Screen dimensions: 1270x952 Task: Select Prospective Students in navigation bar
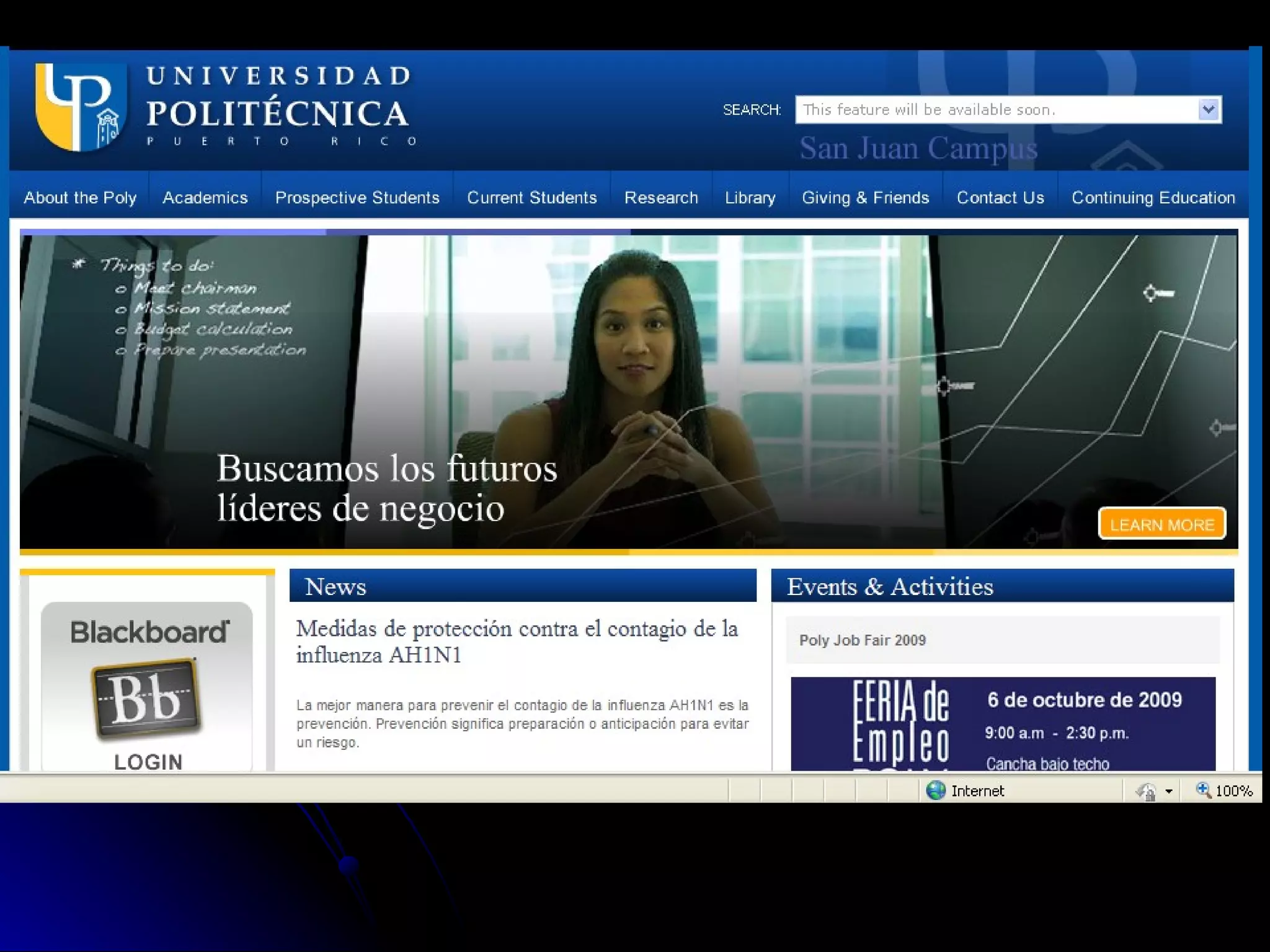[357, 198]
